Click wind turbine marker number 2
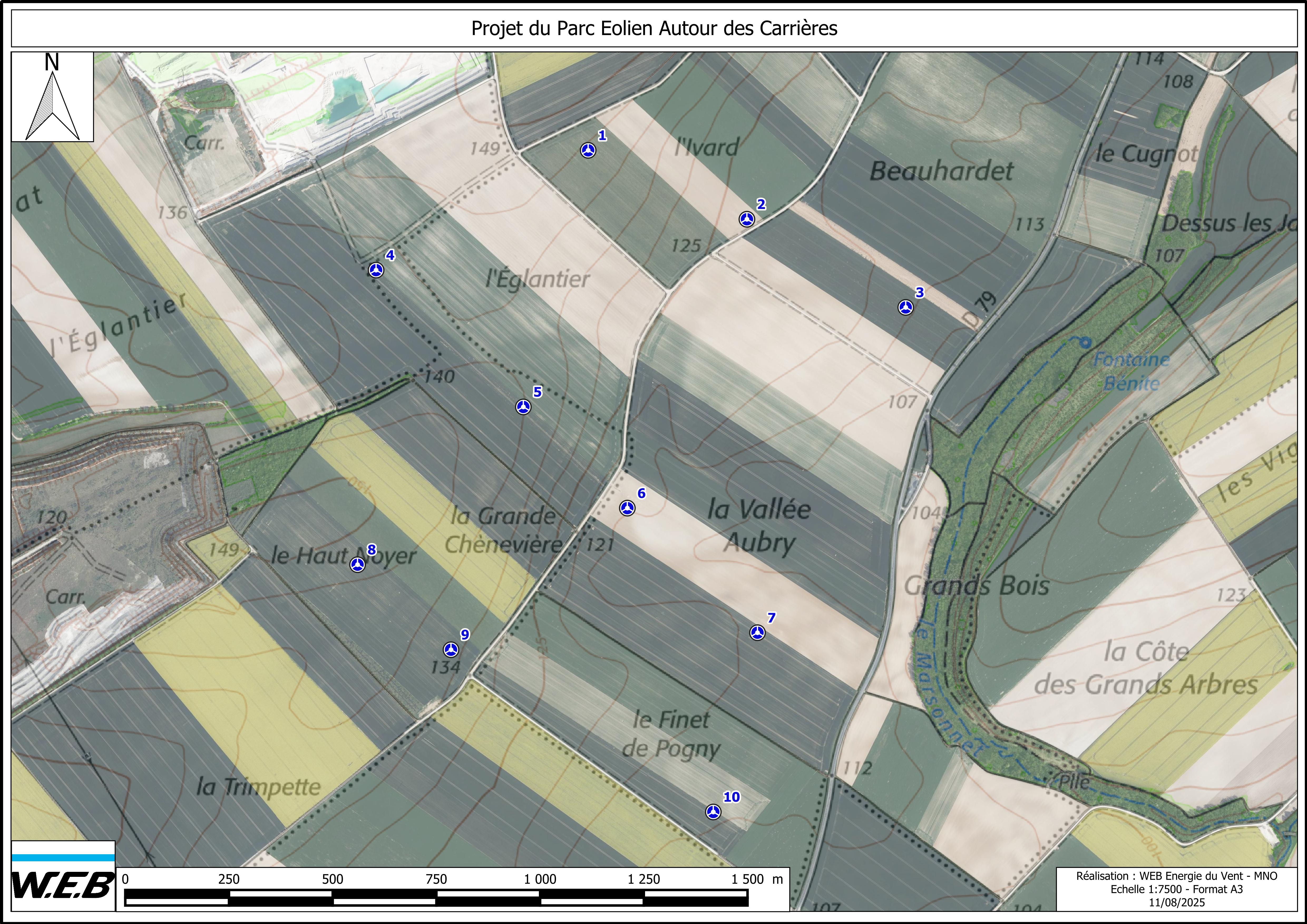Image resolution: width=1307 pixels, height=924 pixels. coord(747,219)
